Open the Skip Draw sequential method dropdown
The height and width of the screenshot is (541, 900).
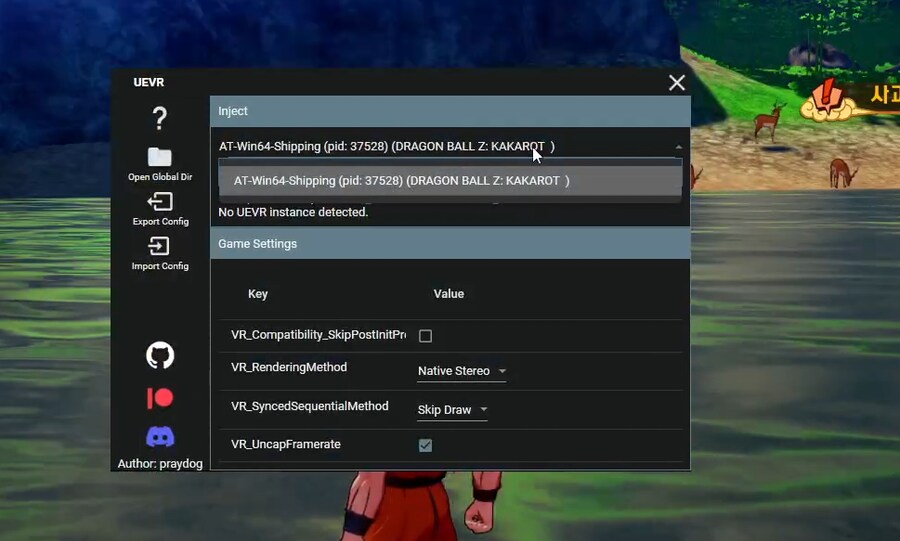click(x=452, y=410)
